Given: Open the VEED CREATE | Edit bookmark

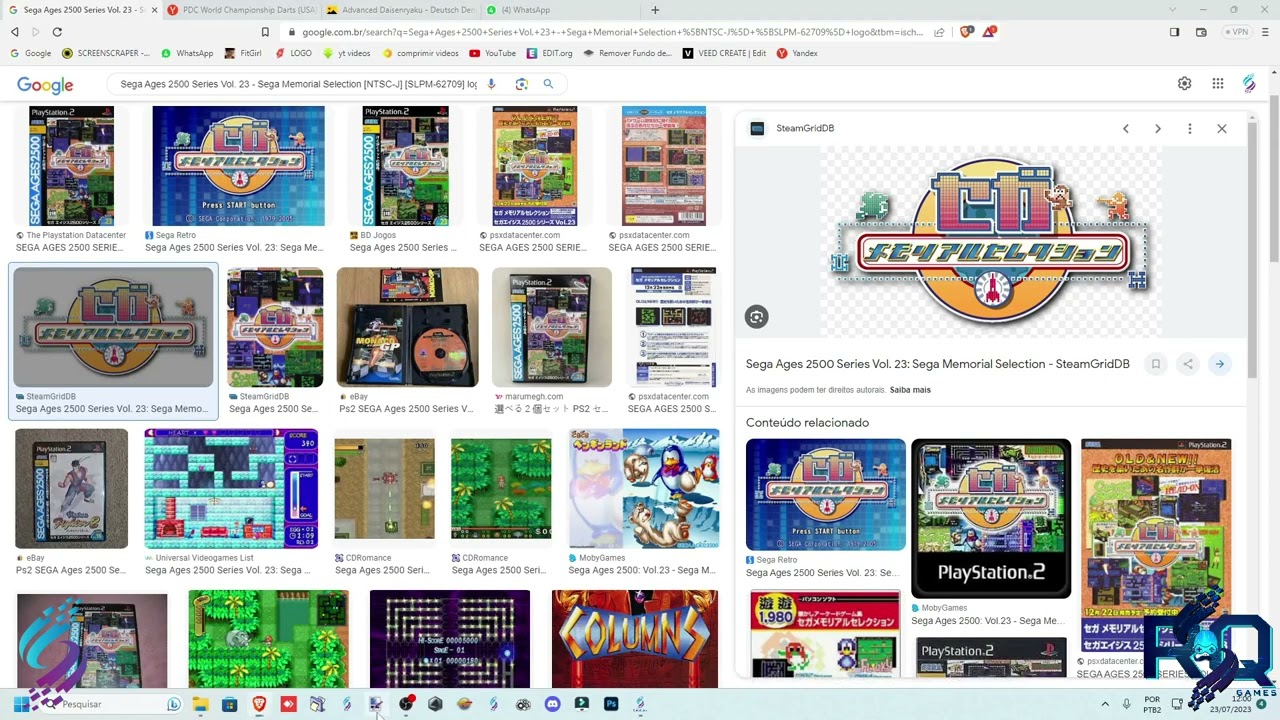Looking at the screenshot, I should [x=724, y=53].
